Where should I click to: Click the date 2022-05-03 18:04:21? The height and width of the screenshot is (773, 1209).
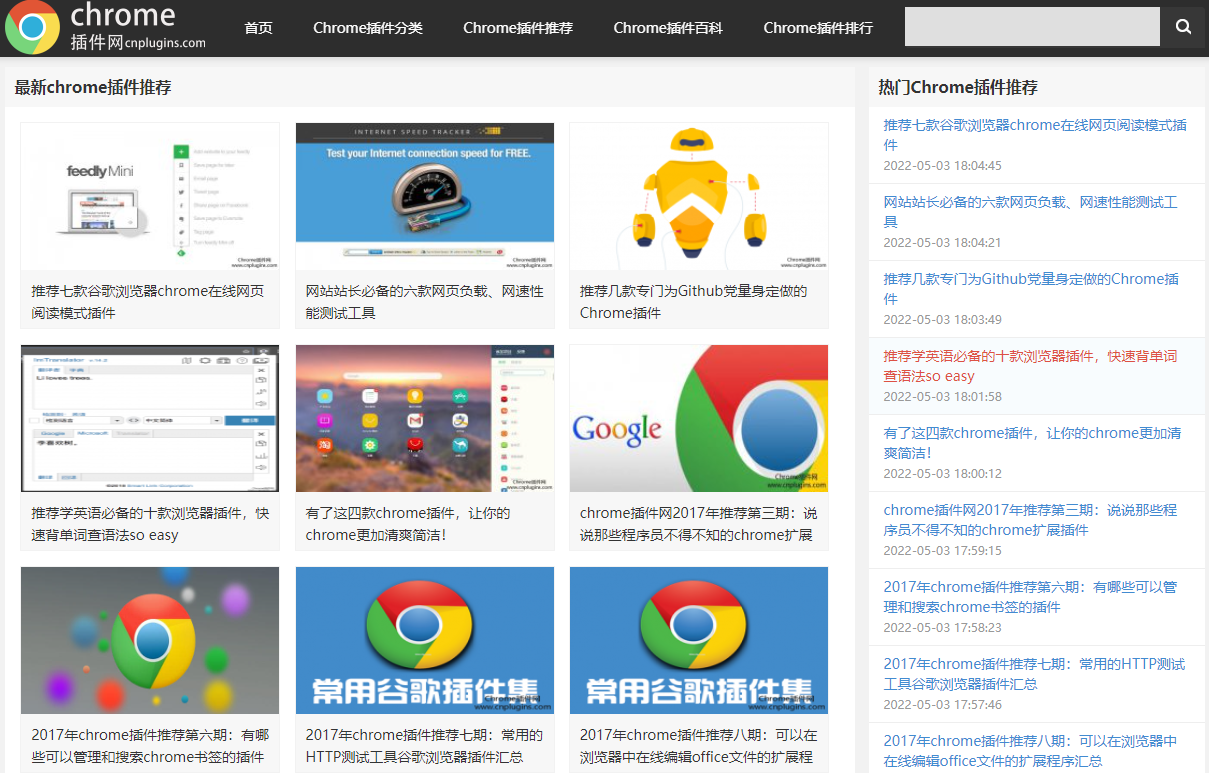pos(942,242)
